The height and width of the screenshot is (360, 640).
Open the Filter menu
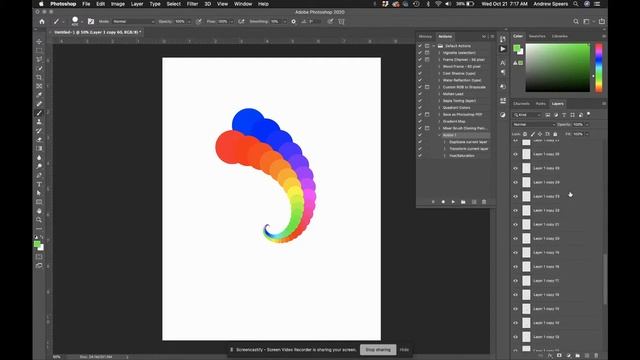pyautogui.click(x=192, y=4)
